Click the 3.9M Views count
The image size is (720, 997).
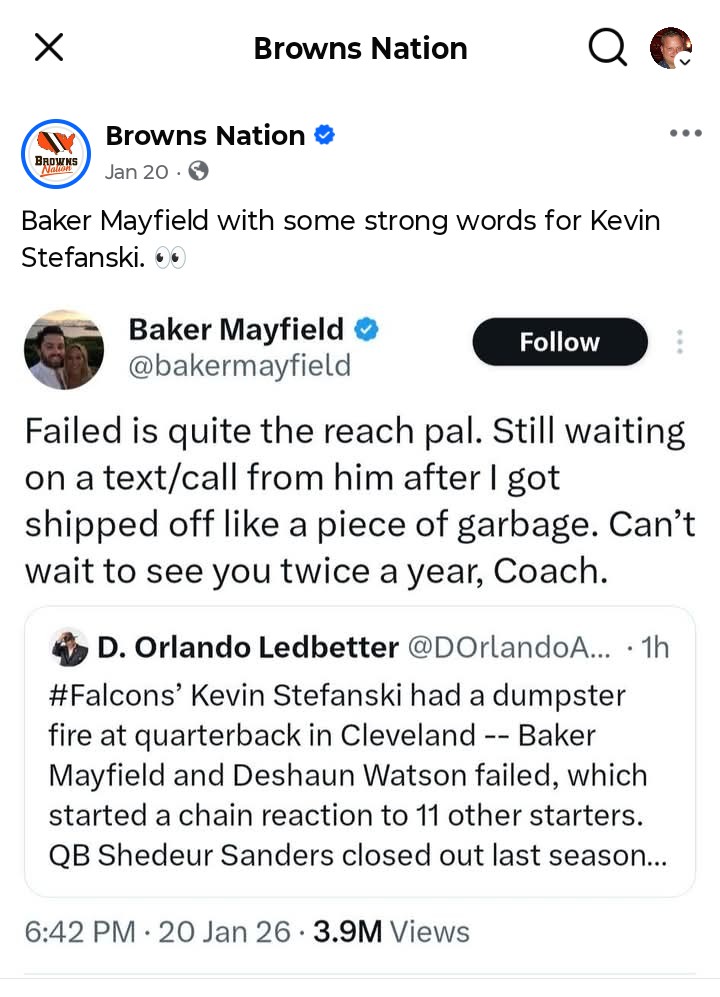point(391,932)
